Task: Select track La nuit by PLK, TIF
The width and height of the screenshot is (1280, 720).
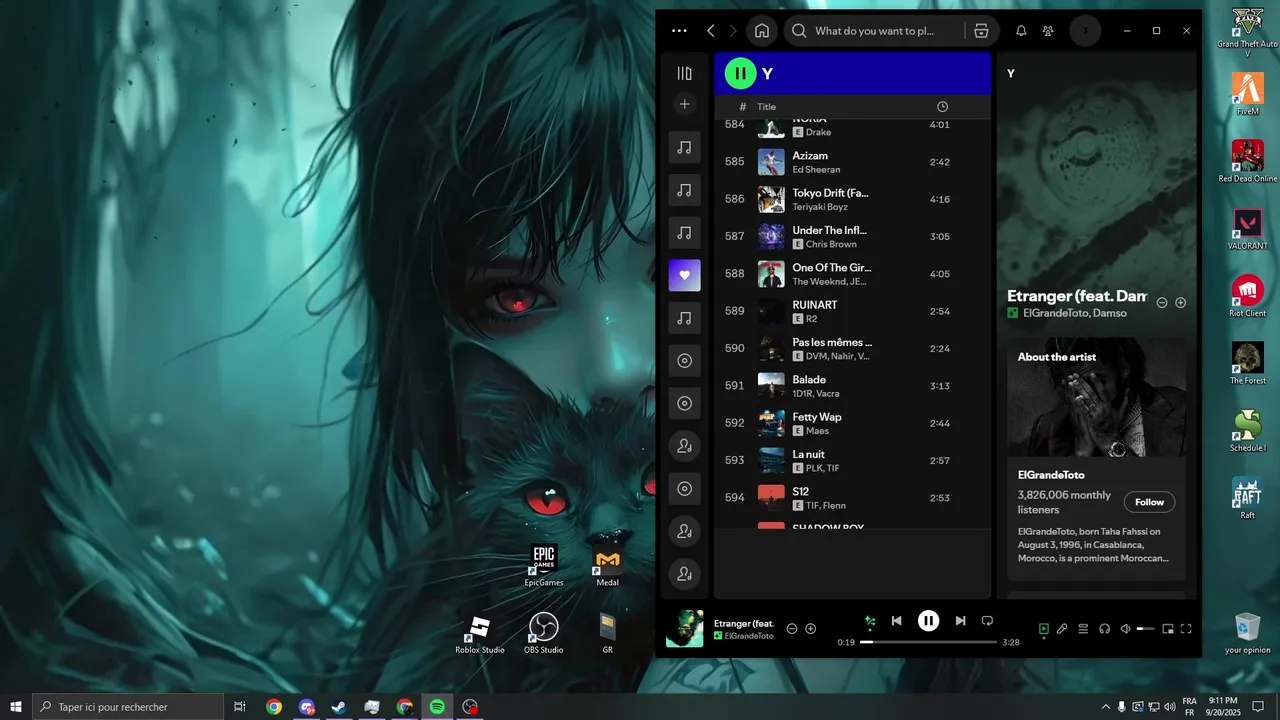Action: [x=852, y=461]
